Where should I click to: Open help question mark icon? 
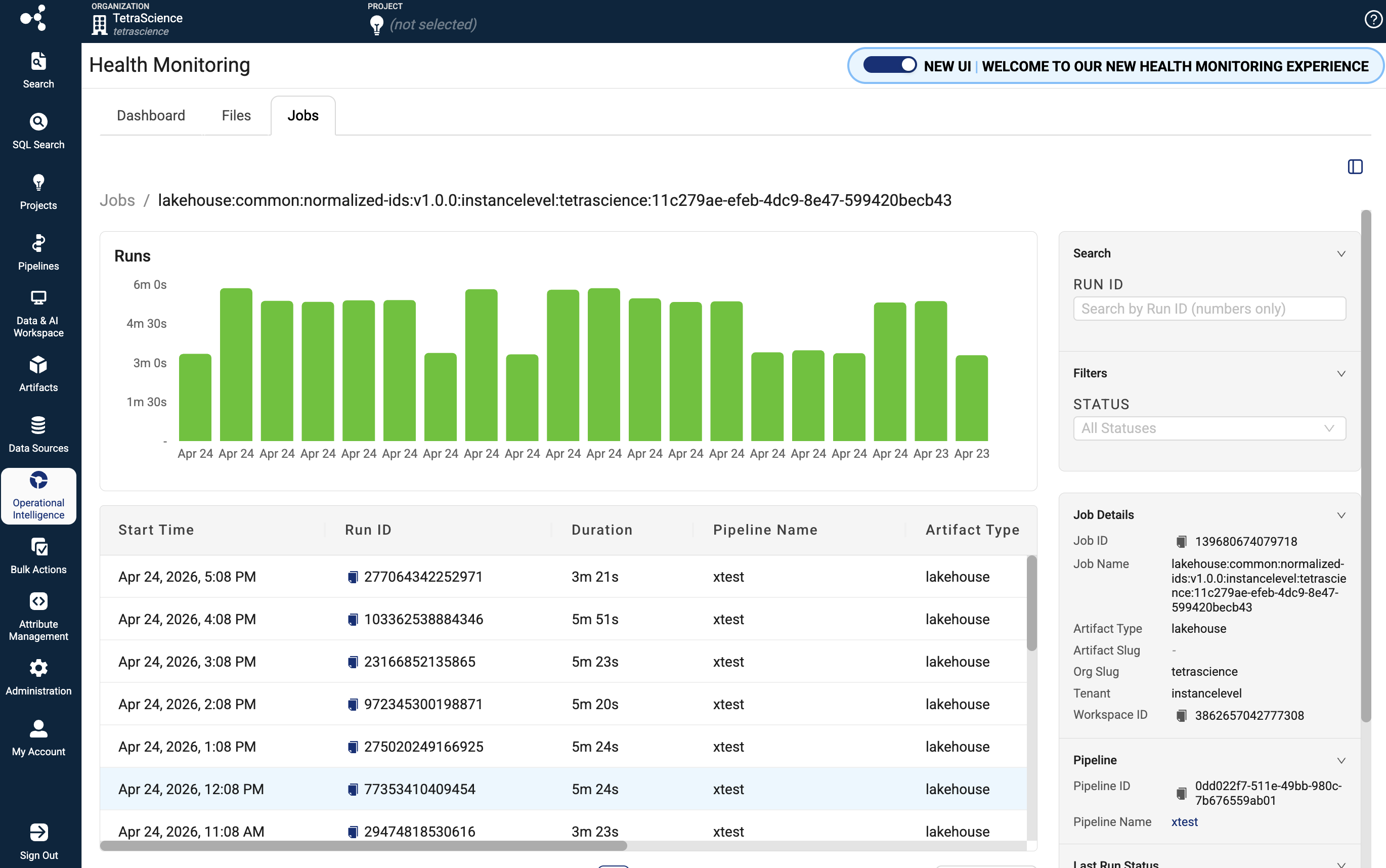[x=1373, y=20]
